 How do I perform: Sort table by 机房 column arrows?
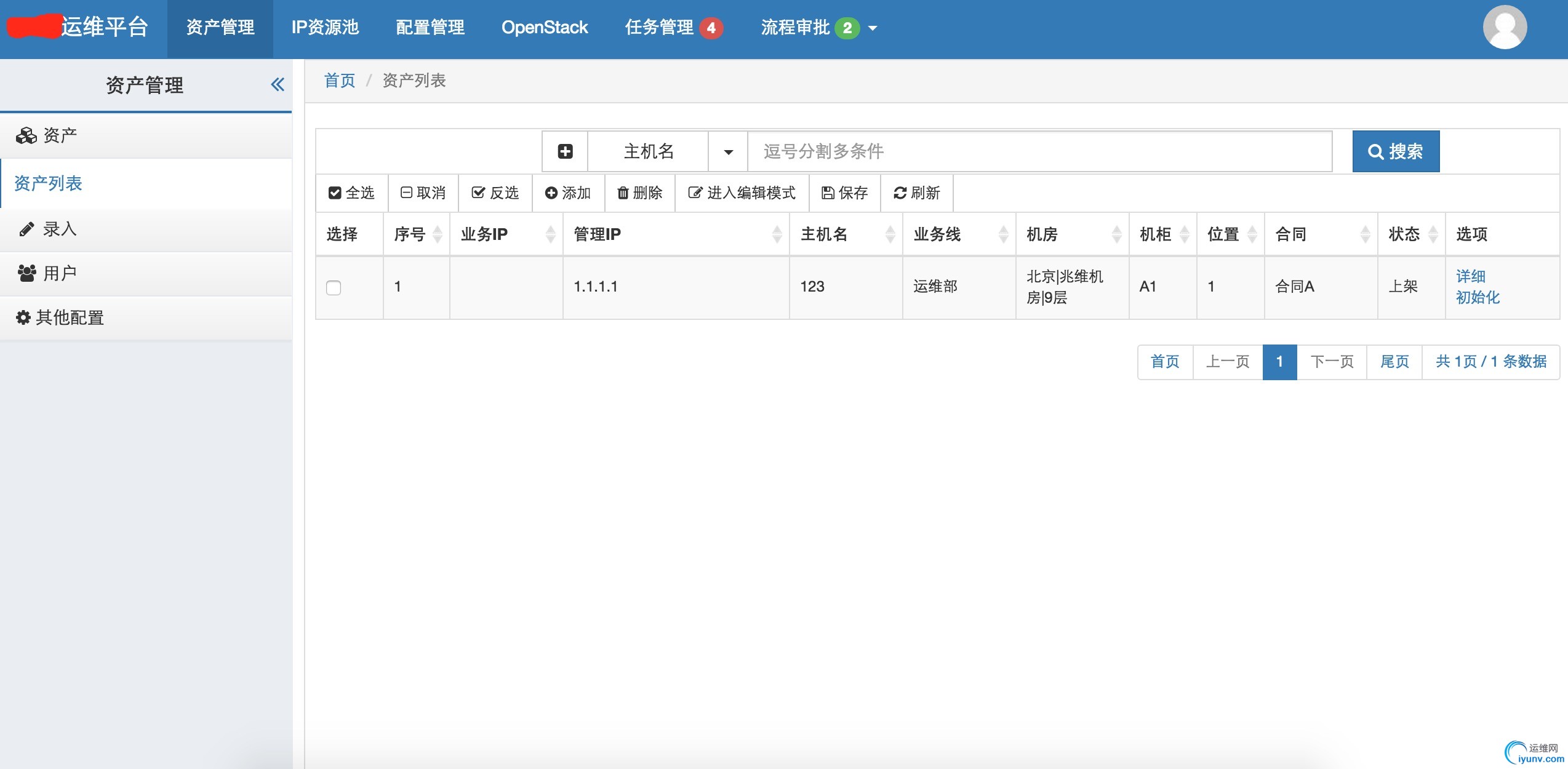click(x=1117, y=234)
